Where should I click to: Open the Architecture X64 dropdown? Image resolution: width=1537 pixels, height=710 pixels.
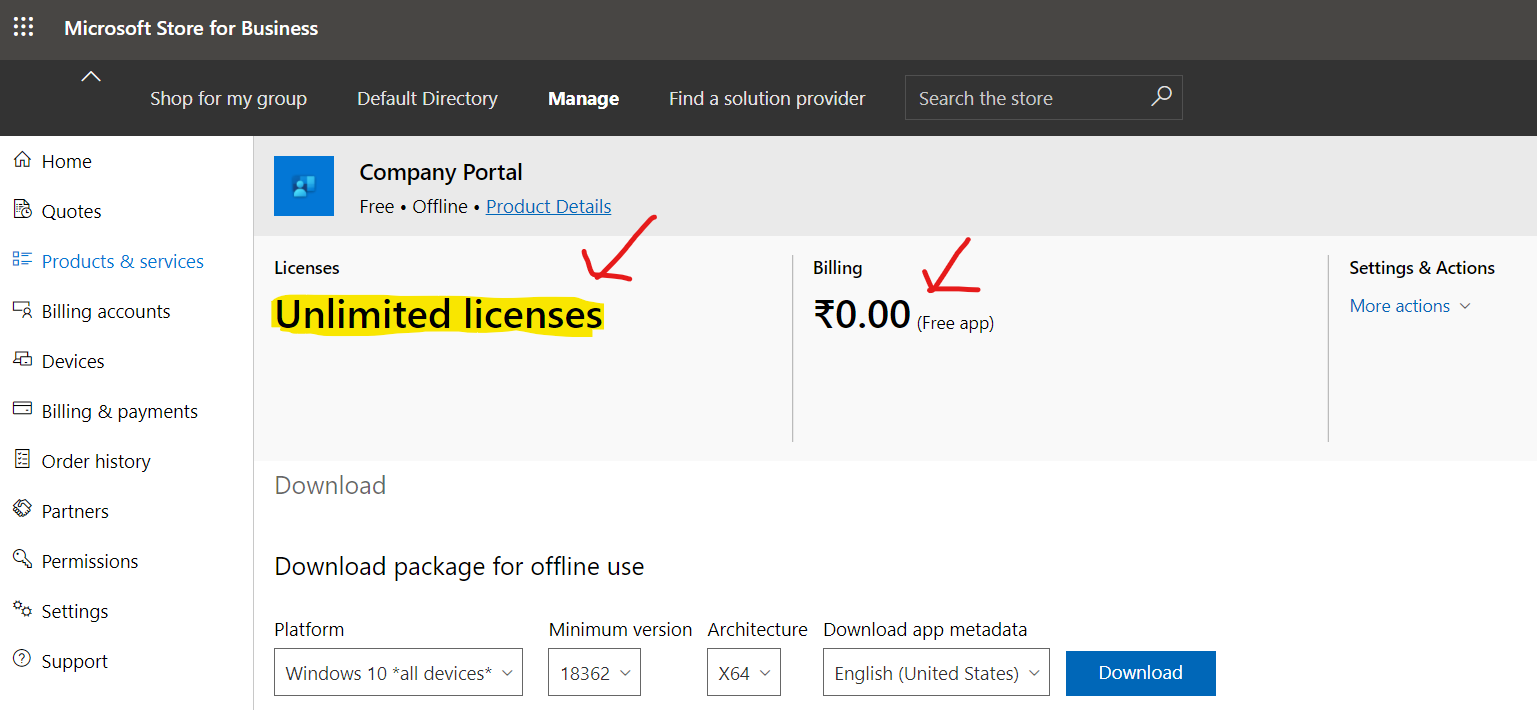744,673
